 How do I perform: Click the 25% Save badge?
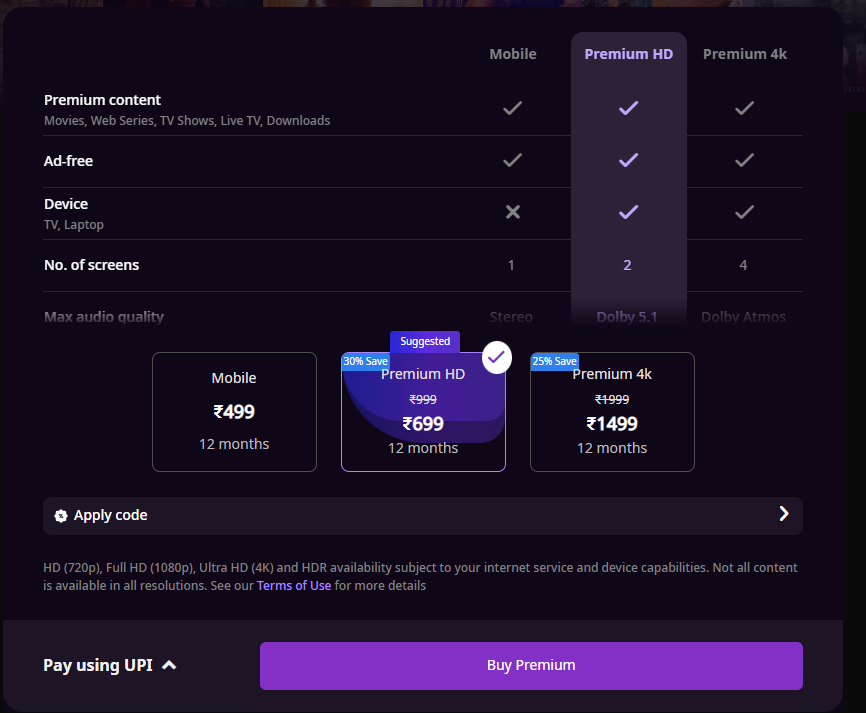click(555, 361)
